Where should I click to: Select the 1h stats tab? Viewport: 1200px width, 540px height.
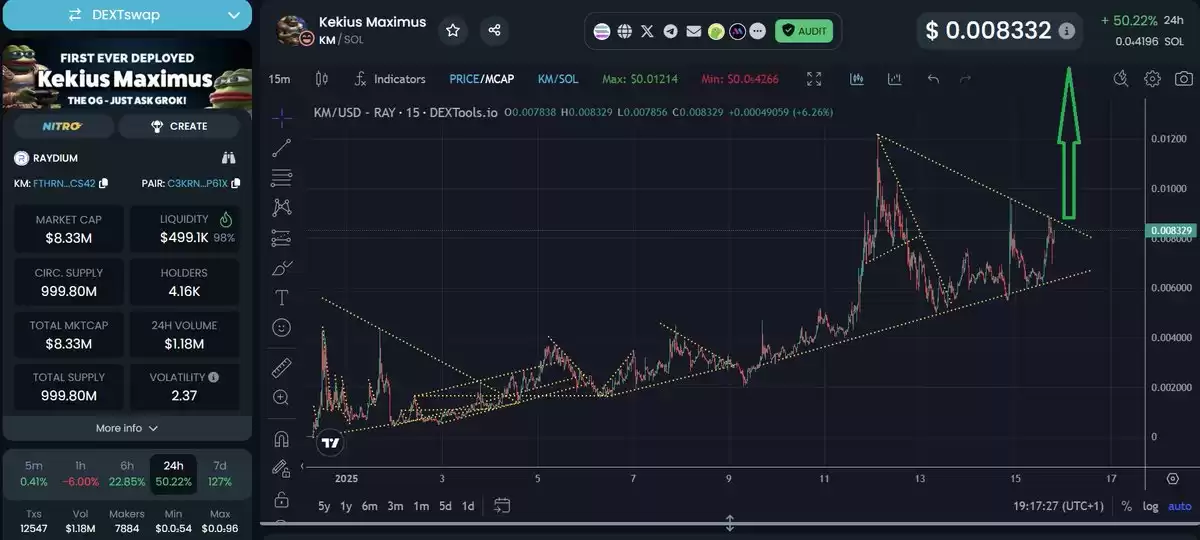click(80, 473)
